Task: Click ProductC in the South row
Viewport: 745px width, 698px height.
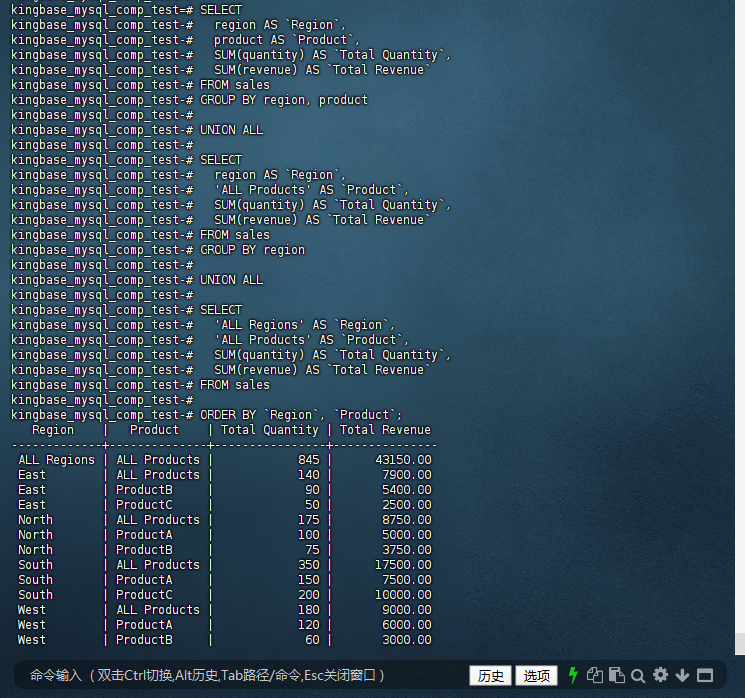Action: point(144,595)
